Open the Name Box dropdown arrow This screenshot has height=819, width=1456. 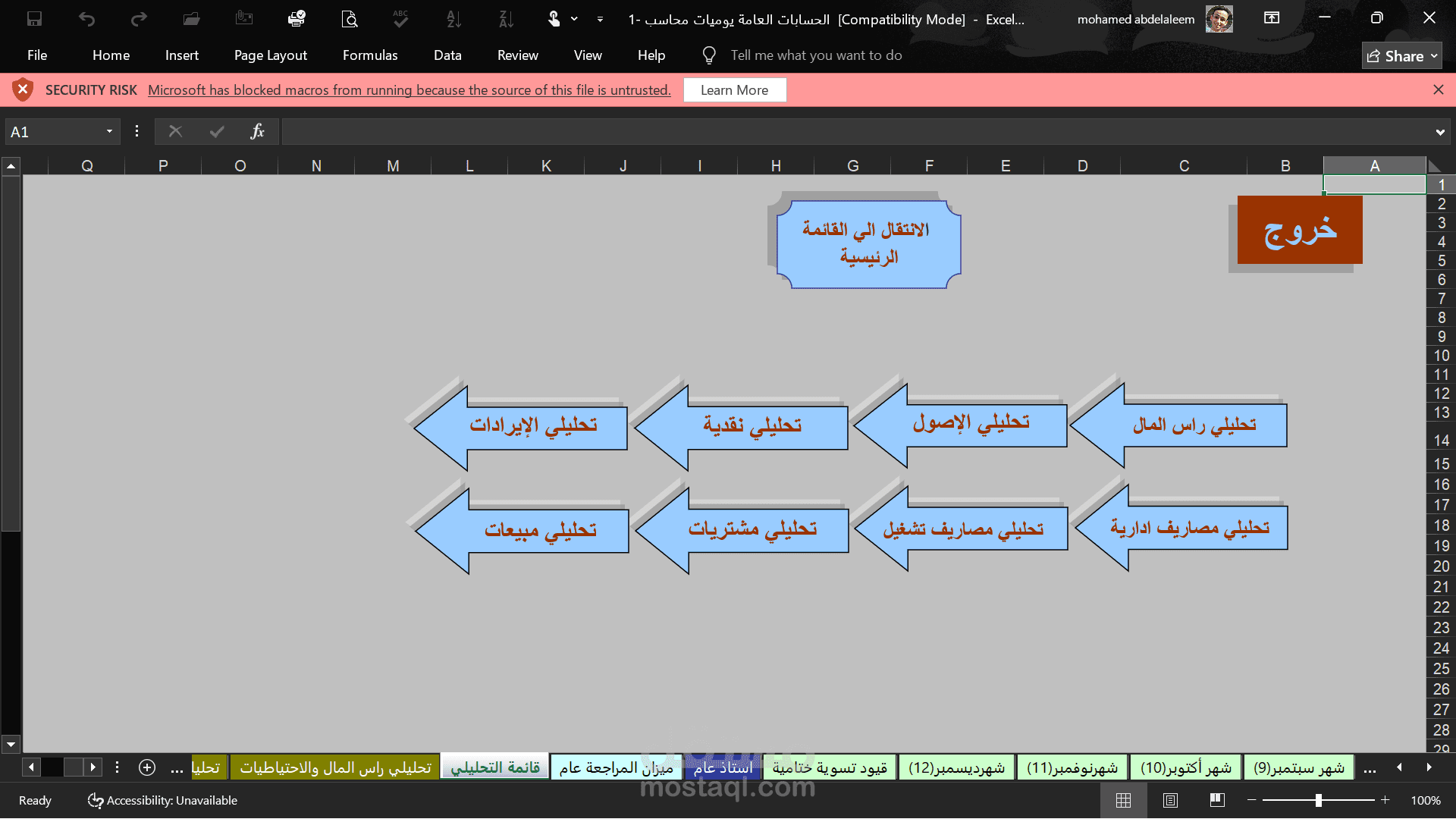pos(109,132)
